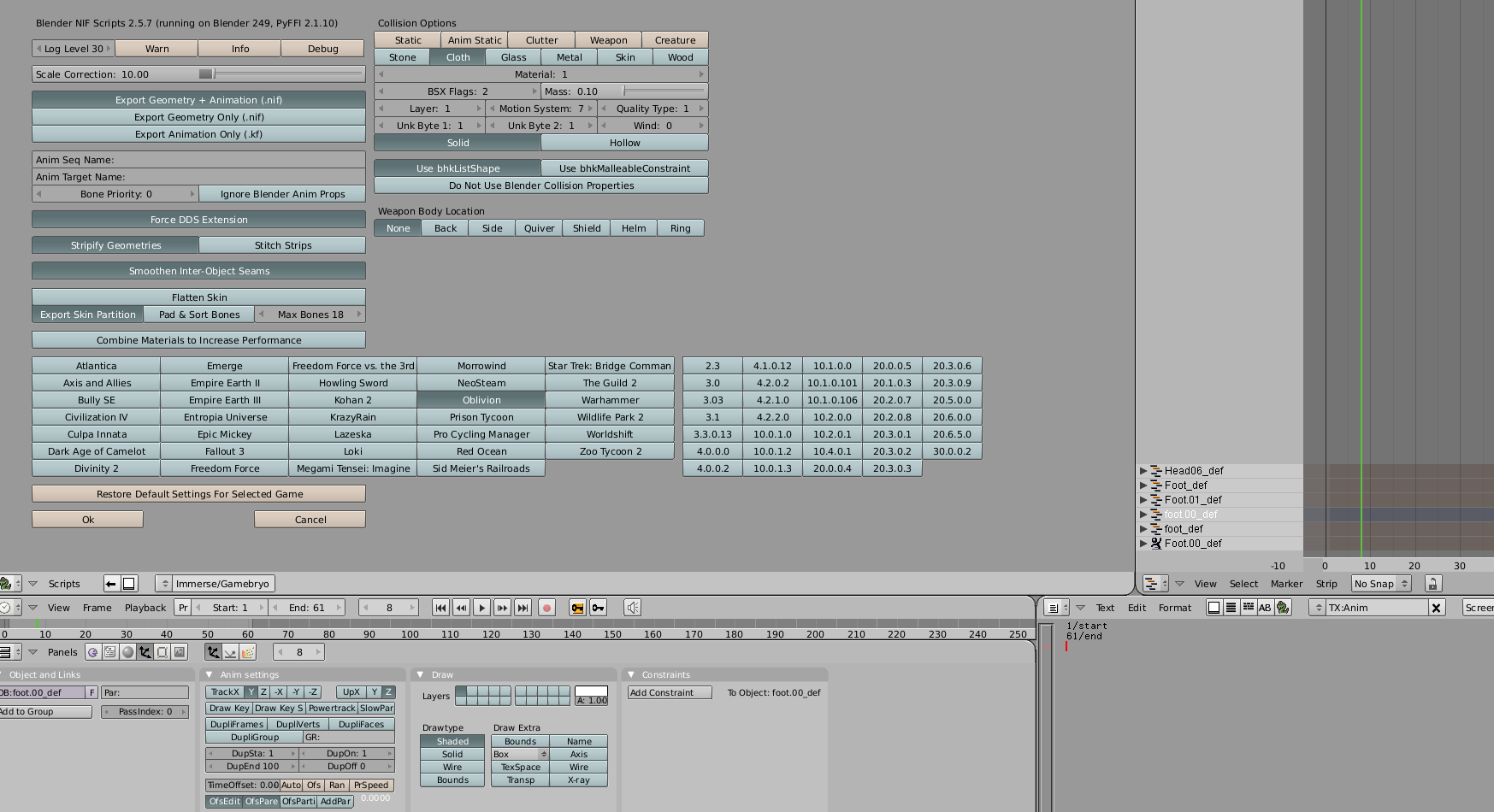The width and height of the screenshot is (1494, 812).
Task: Expand Foot00_def armature in NLA list
Action: pyautogui.click(x=1143, y=544)
